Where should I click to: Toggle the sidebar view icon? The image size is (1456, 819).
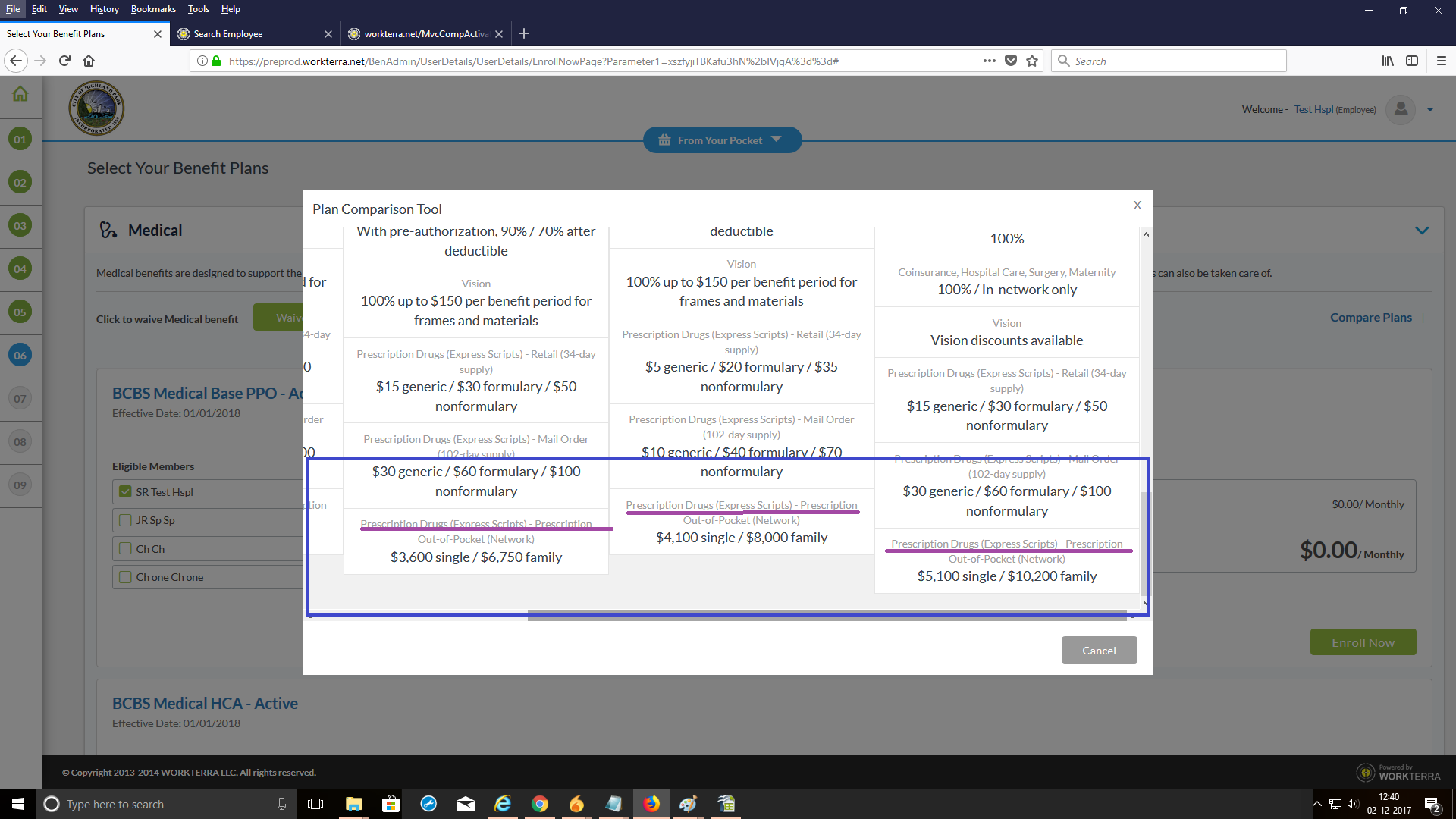coord(1412,61)
